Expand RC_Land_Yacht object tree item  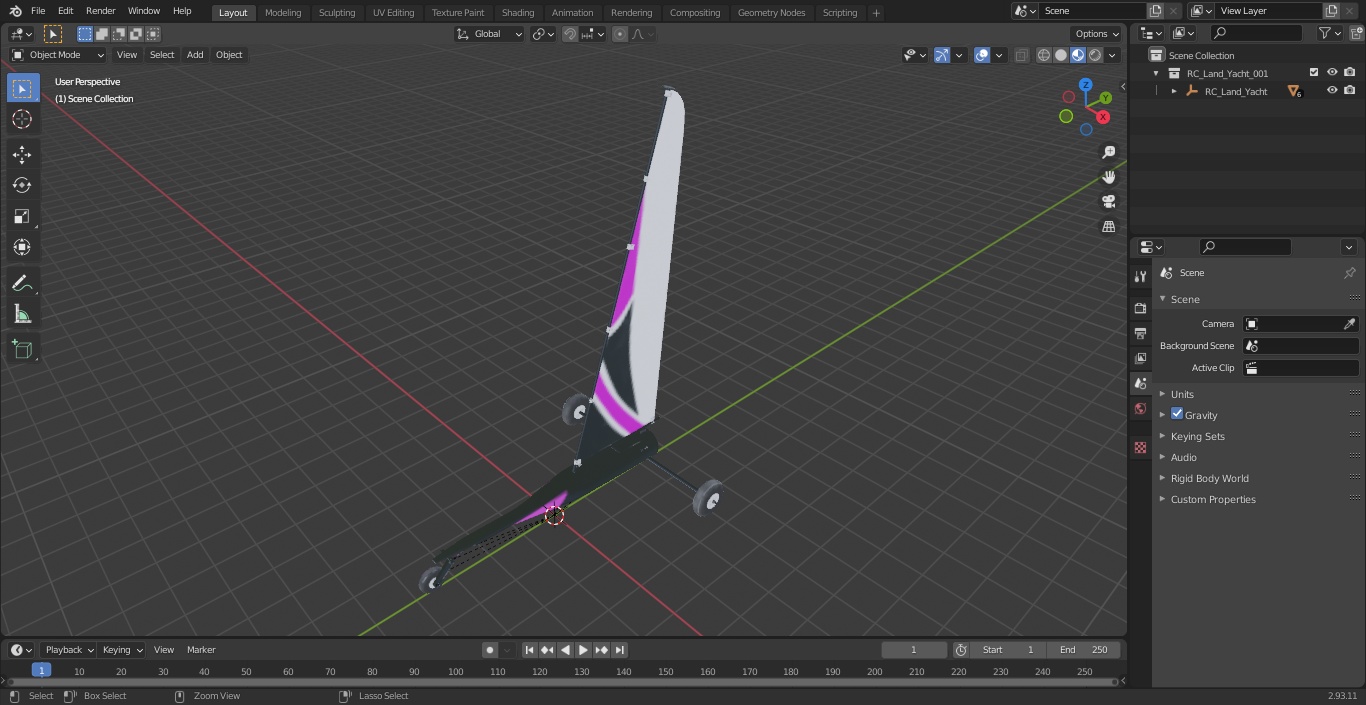(1174, 91)
